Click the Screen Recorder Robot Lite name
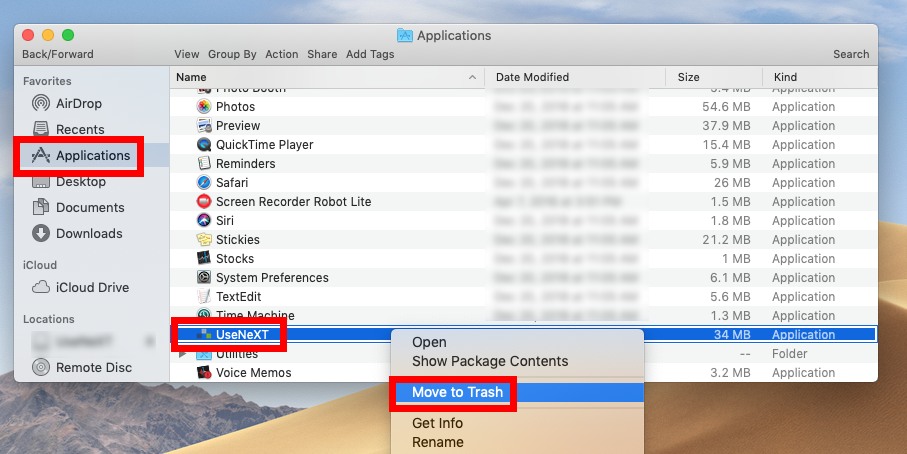Screen dimensions: 907x454 click(293, 201)
